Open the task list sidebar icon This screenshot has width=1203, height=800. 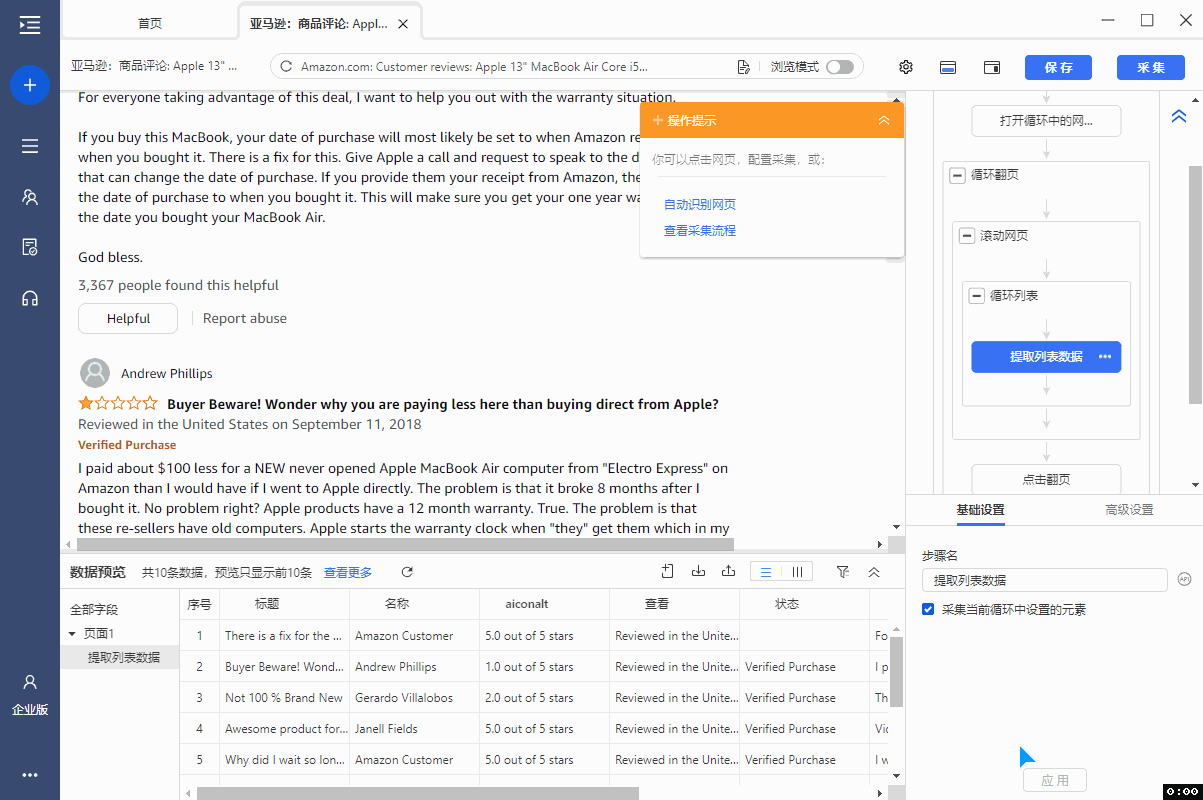(30, 146)
